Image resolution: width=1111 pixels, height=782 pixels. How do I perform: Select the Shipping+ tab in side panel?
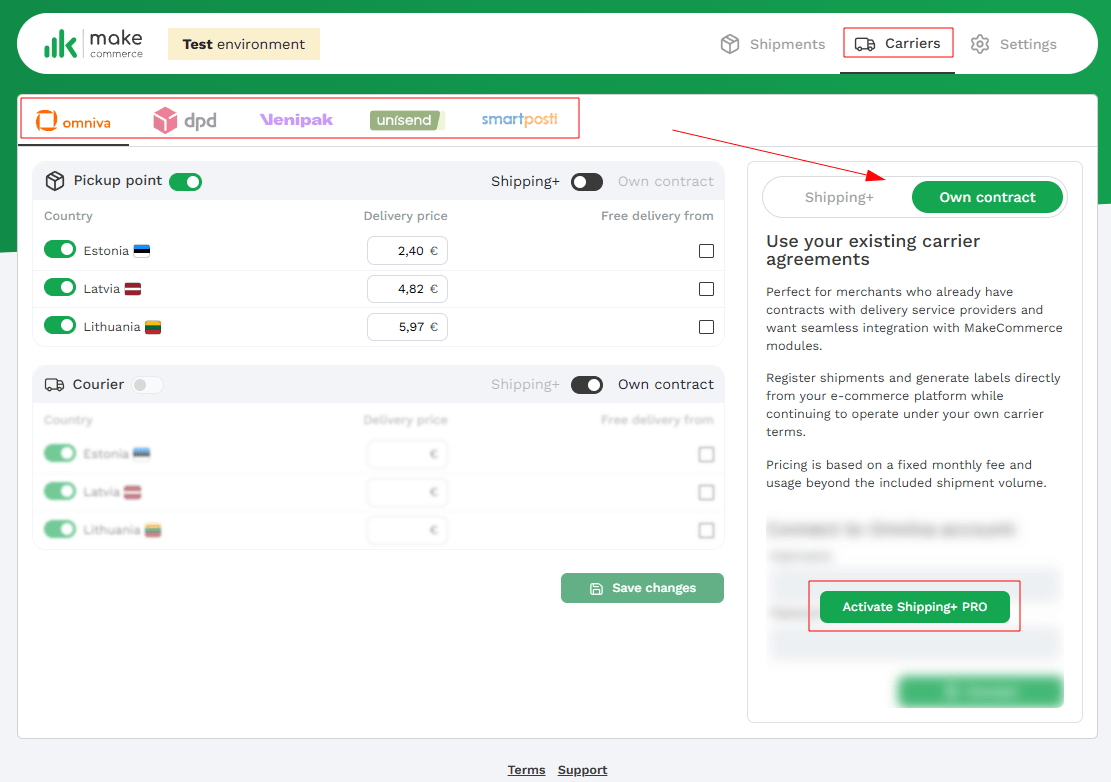(839, 197)
